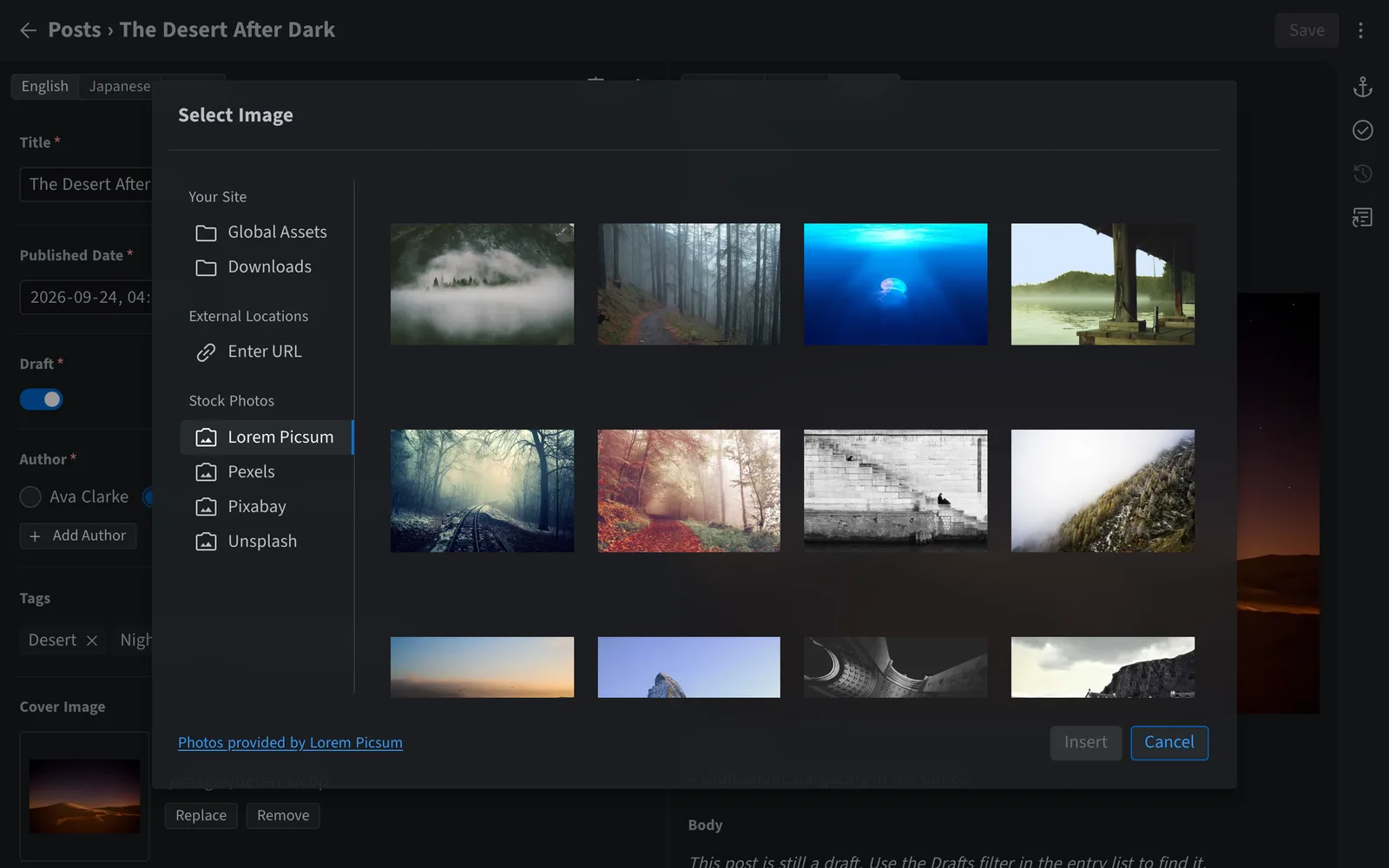Go back using the arrow beside Posts

28,30
